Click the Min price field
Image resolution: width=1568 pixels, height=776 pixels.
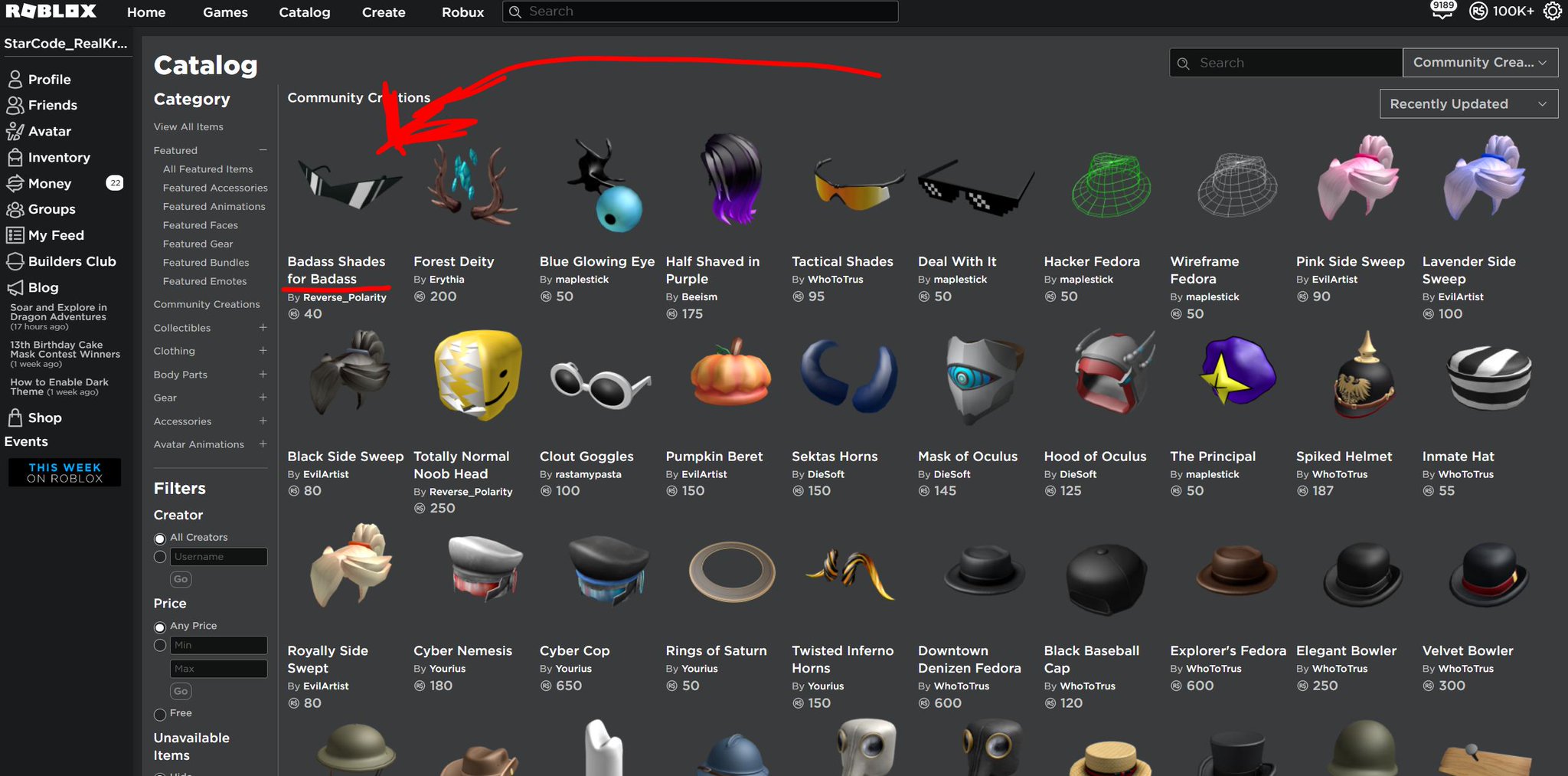coord(219,646)
